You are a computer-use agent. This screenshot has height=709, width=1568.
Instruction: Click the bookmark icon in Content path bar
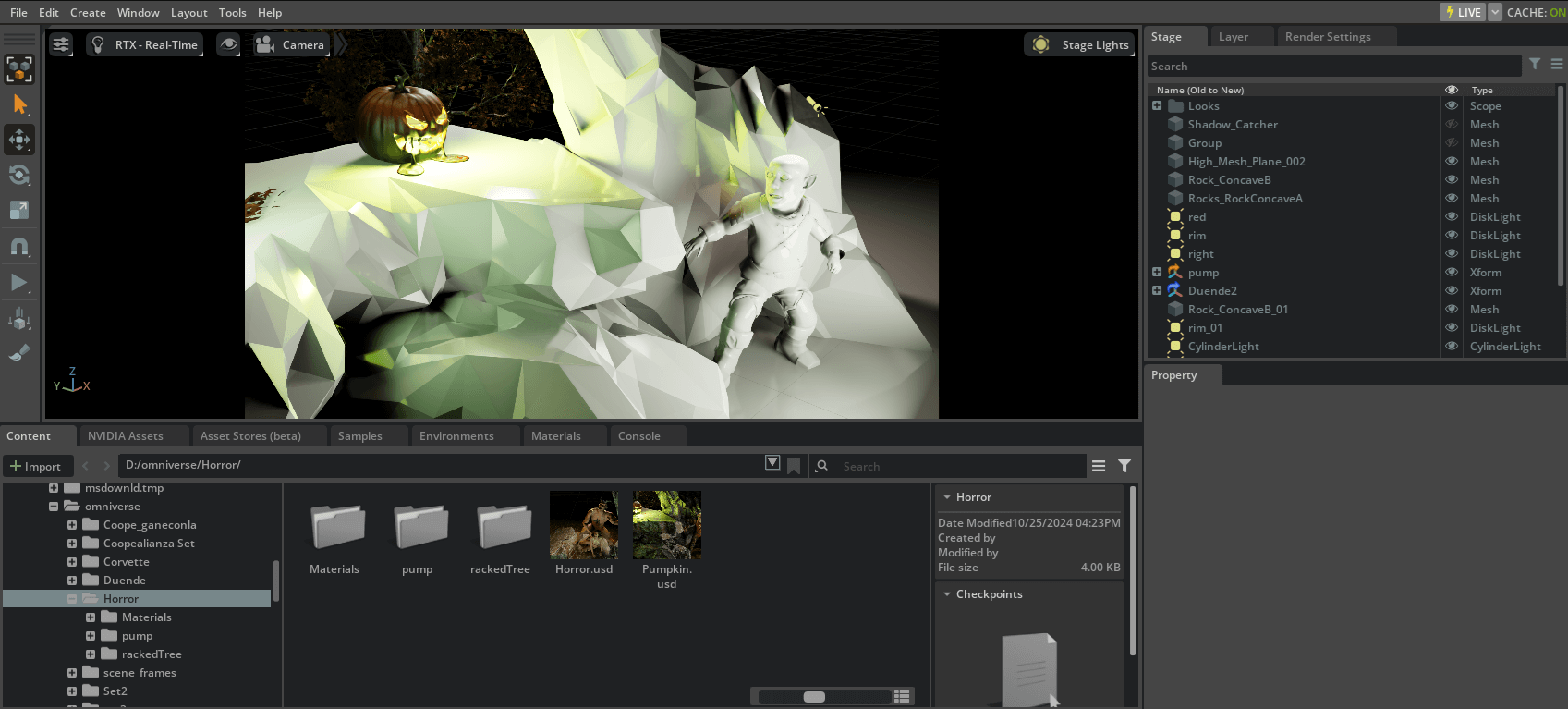(794, 465)
